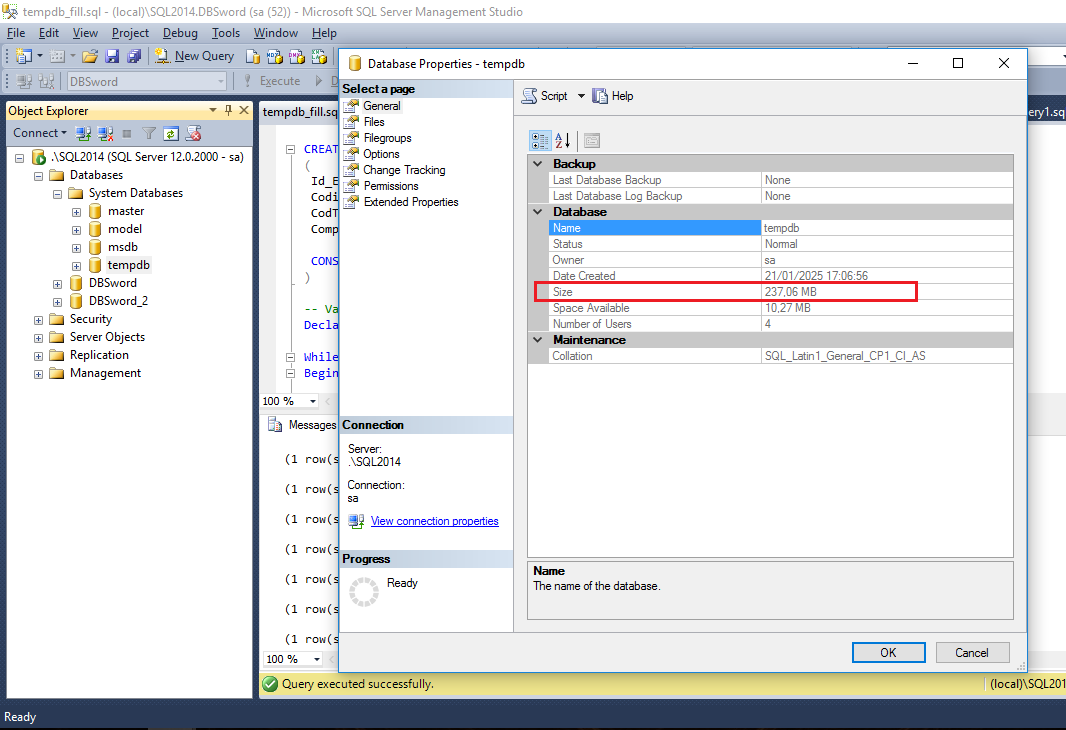Expand the msdb database node

77,248
